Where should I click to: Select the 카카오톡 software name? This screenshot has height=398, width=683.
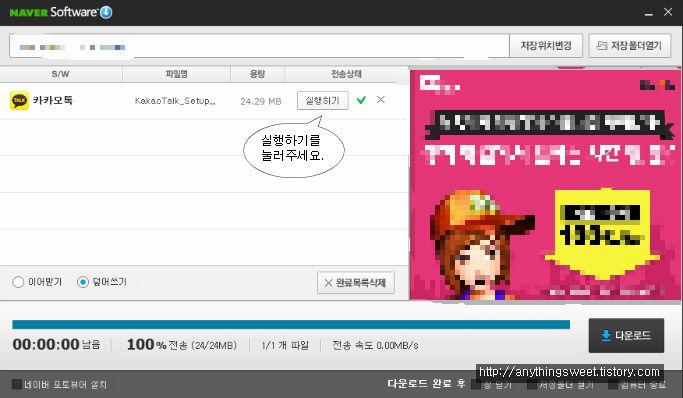click(x=53, y=100)
